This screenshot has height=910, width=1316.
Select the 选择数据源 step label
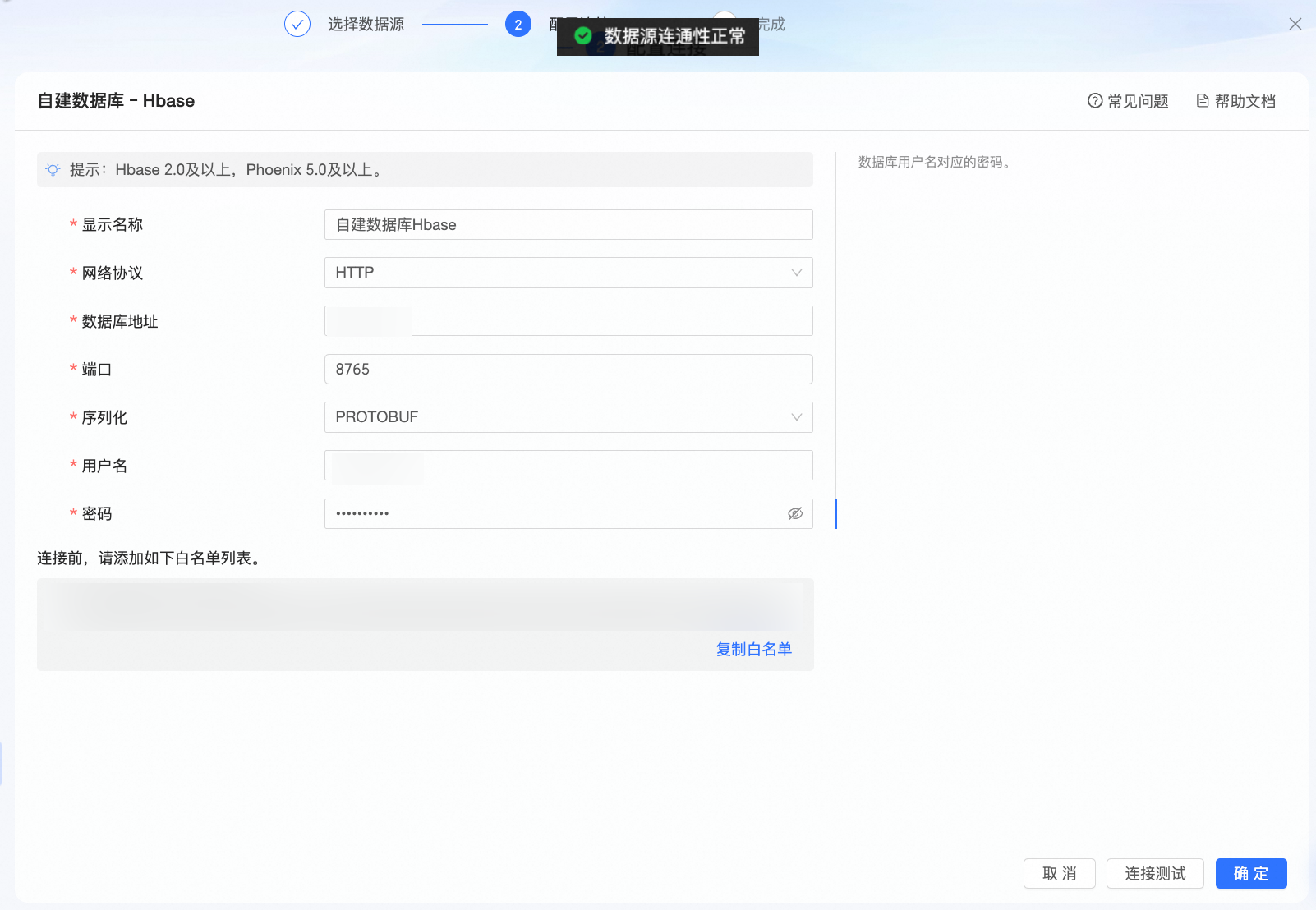coord(366,25)
